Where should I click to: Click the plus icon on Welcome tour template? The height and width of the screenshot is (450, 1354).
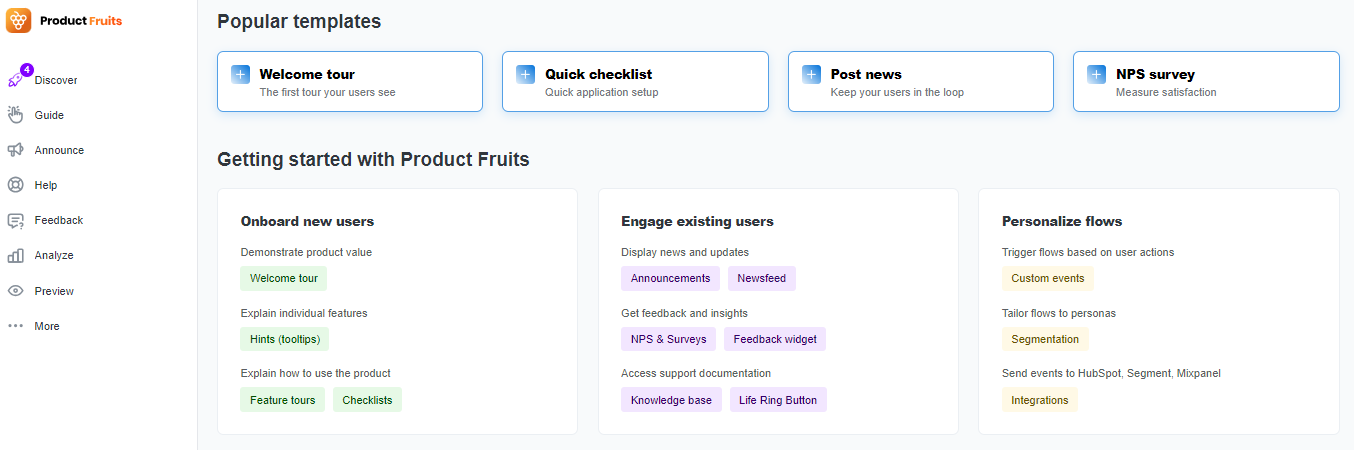click(x=241, y=74)
